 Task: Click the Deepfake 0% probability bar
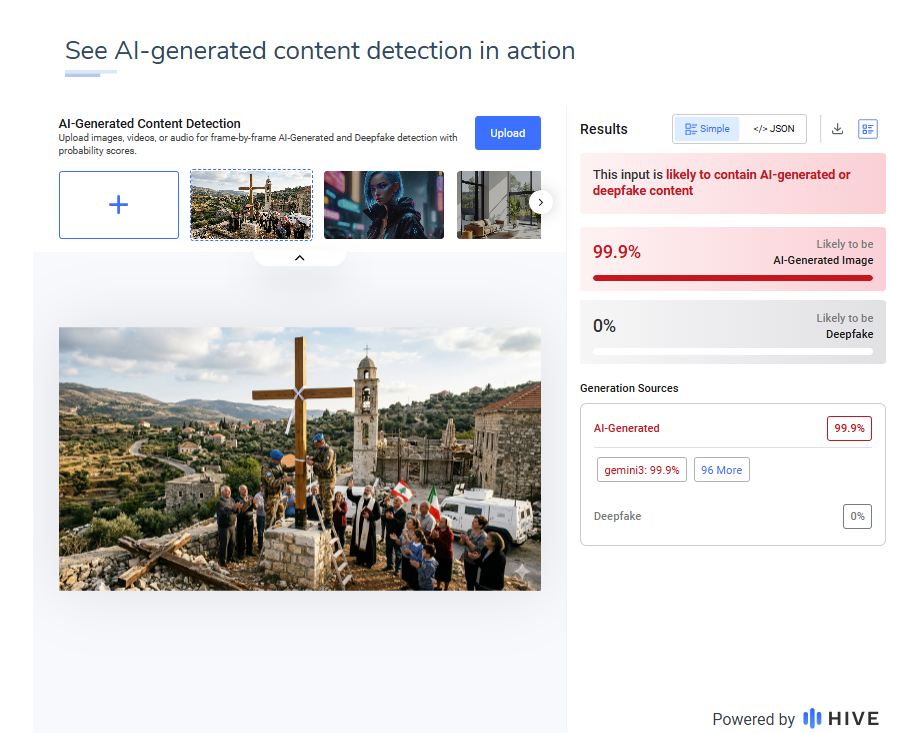(732, 352)
